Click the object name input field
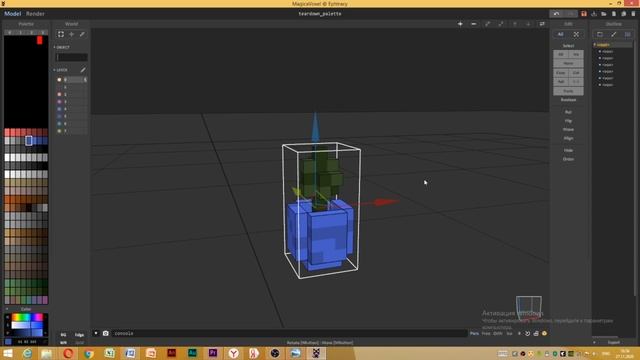The width and height of the screenshot is (640, 360). point(71,57)
